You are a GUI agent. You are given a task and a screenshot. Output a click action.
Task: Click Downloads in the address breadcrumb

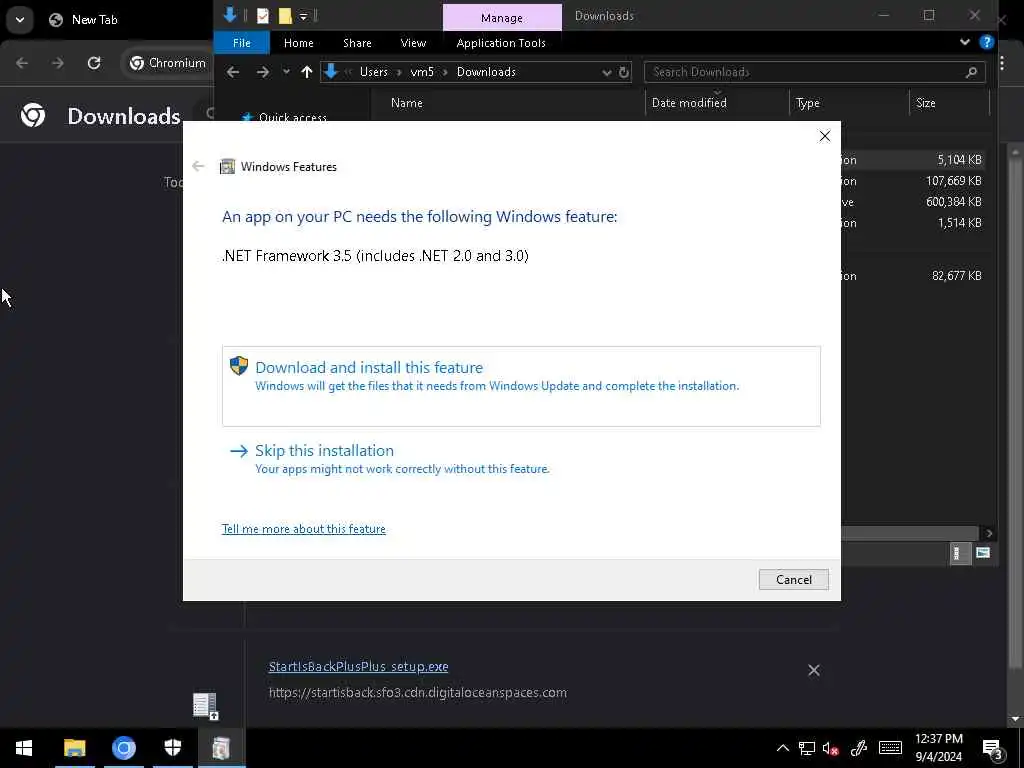coord(486,72)
